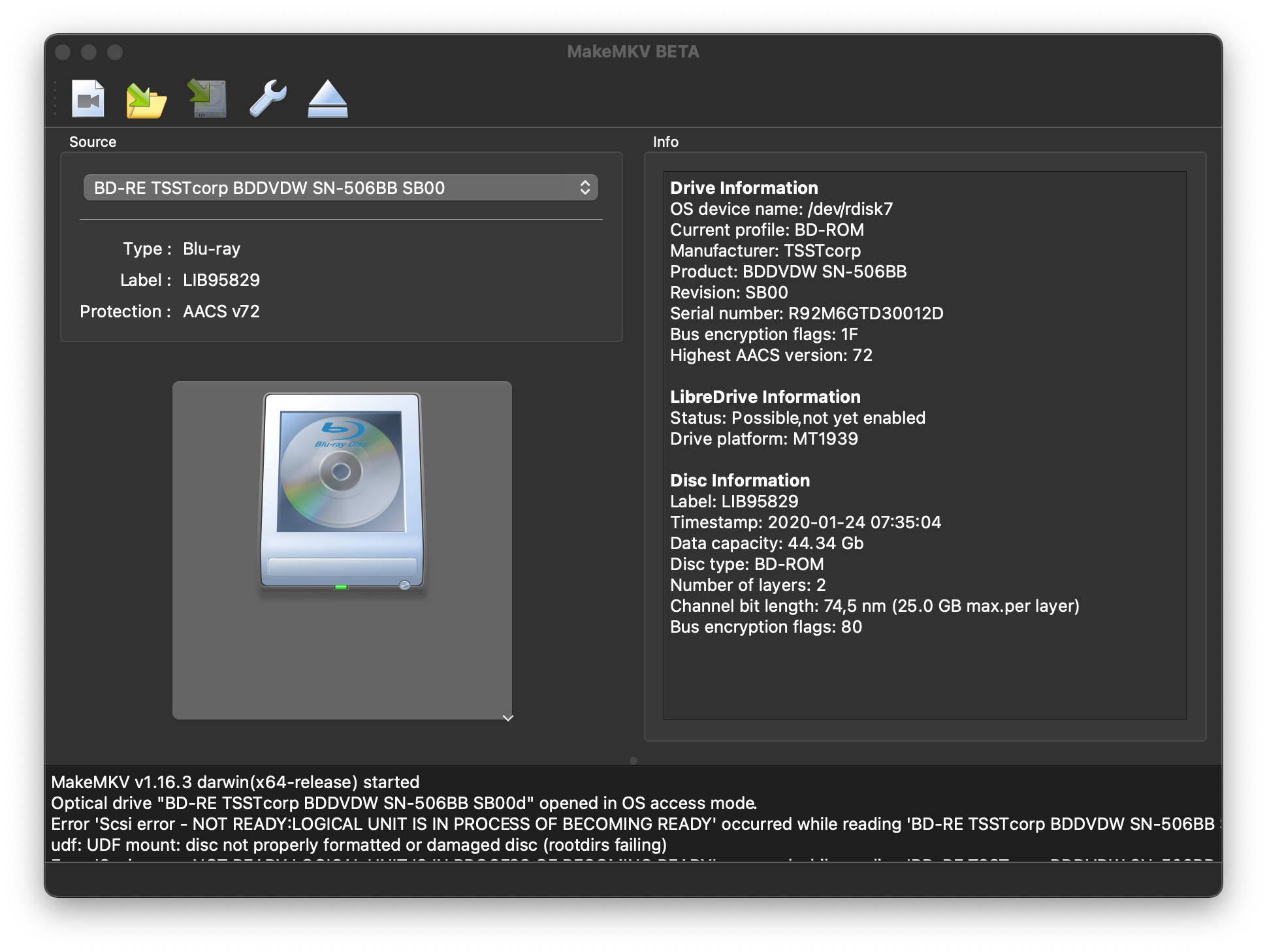Click the large Blu-ray drive image button
The width and height of the screenshot is (1267, 952).
point(342,492)
